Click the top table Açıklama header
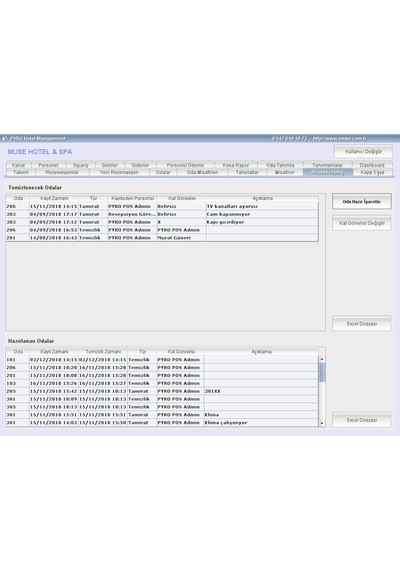This screenshot has height=570, width=400. point(262,198)
